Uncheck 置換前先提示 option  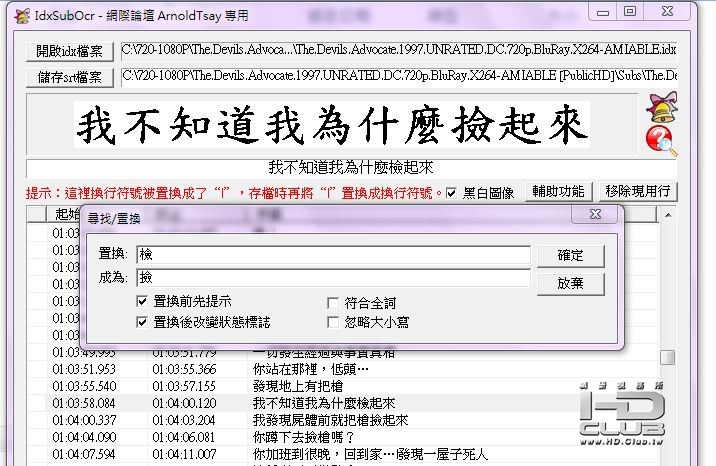pos(142,301)
